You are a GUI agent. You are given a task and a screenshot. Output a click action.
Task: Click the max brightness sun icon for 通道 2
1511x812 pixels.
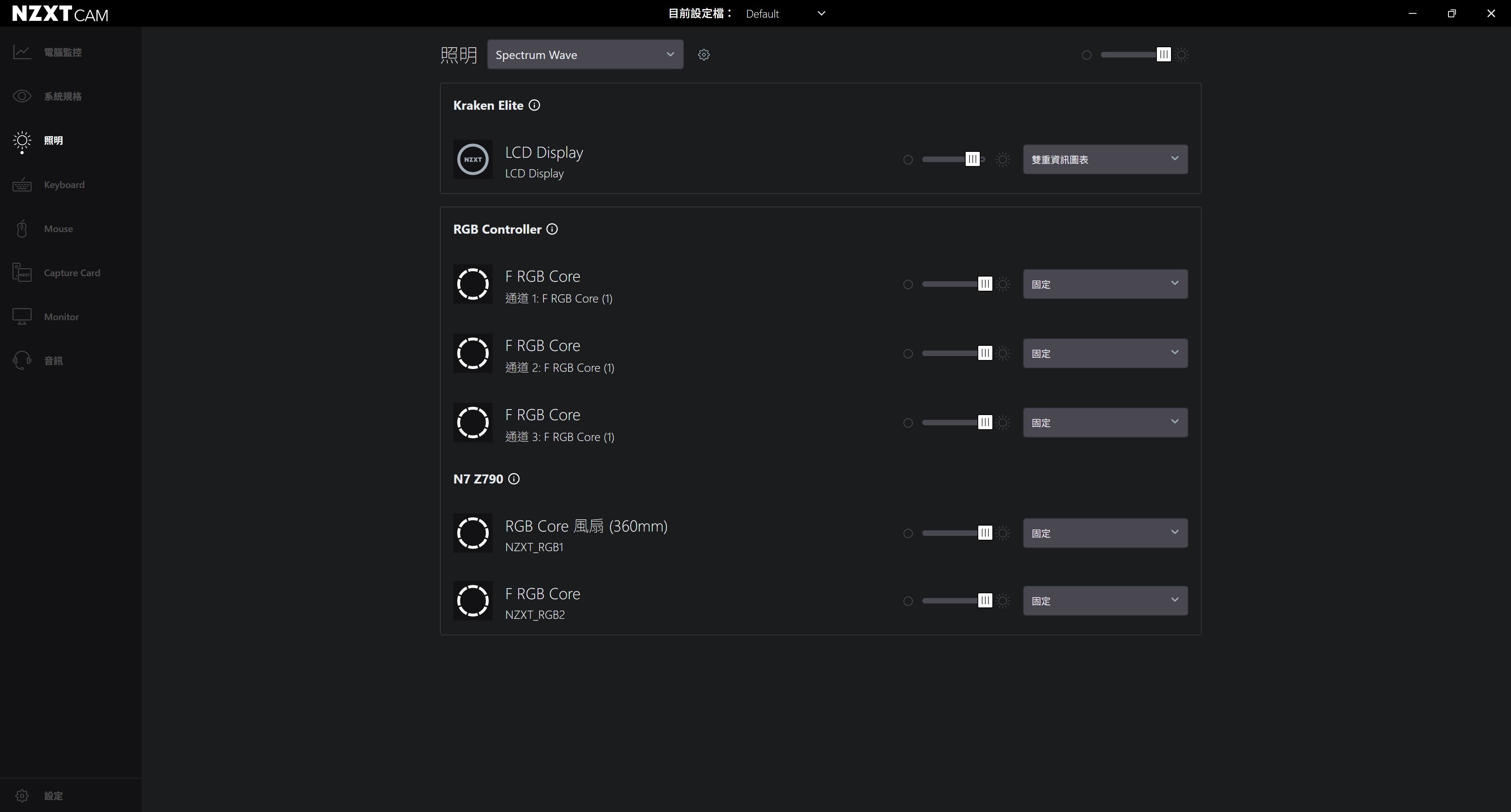point(1003,353)
